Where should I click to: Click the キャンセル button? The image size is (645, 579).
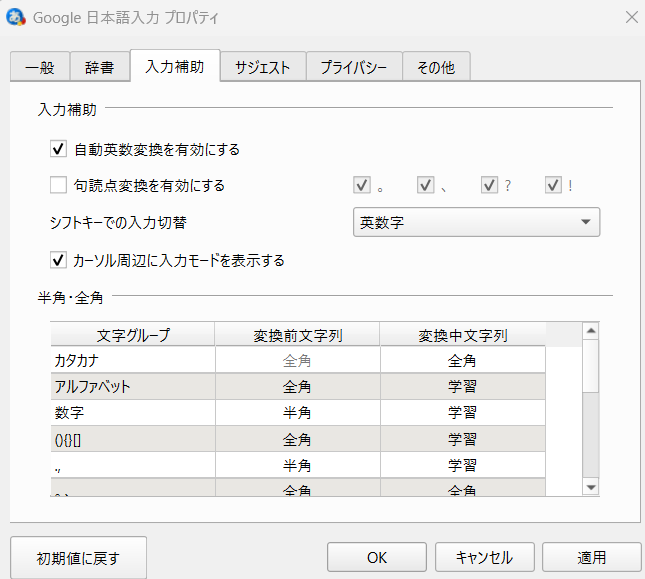point(485,557)
